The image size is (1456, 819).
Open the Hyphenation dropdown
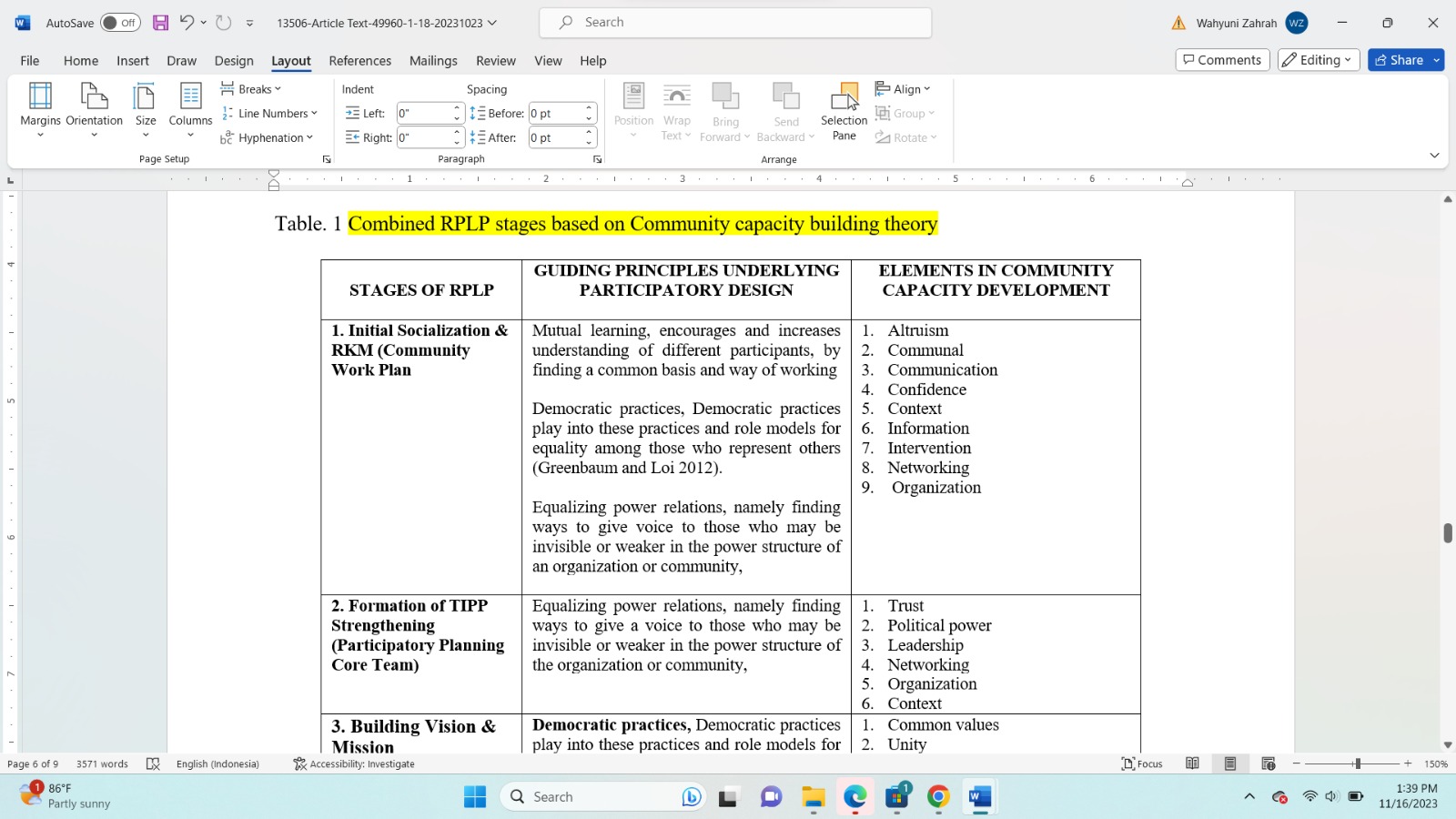coord(267,138)
